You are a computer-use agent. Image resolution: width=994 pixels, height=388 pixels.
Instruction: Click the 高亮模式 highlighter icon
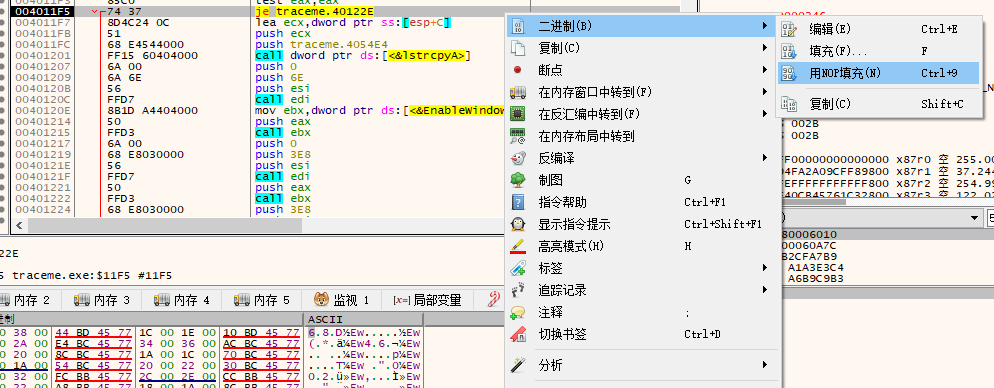[x=517, y=246]
